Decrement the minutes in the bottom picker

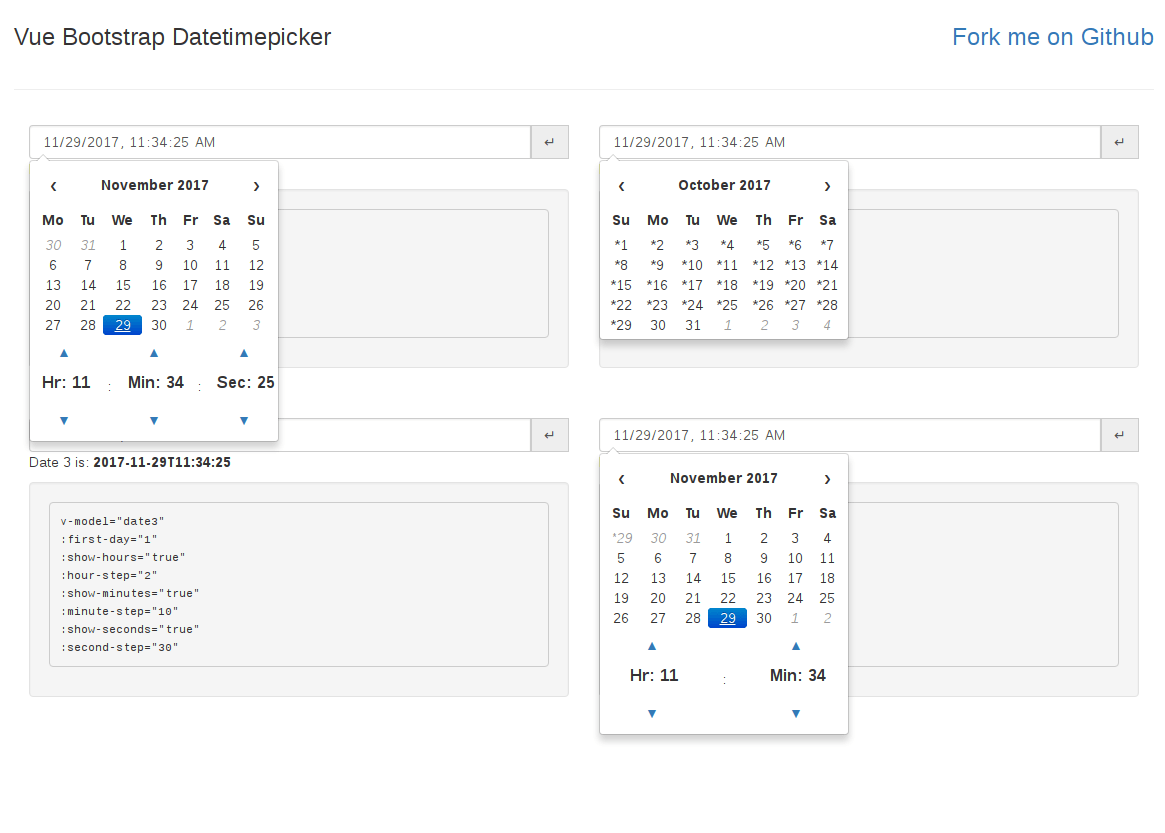(x=795, y=713)
